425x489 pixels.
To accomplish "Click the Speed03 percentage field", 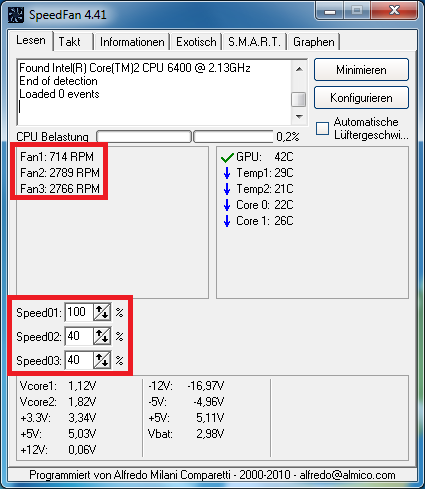I will pyautogui.click(x=79, y=360).
